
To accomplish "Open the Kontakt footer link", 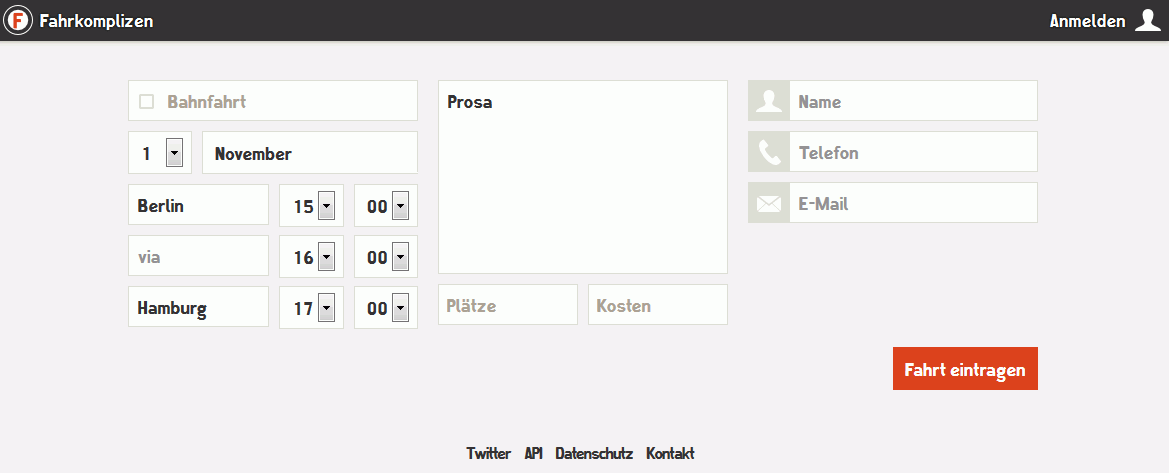I will 670,453.
